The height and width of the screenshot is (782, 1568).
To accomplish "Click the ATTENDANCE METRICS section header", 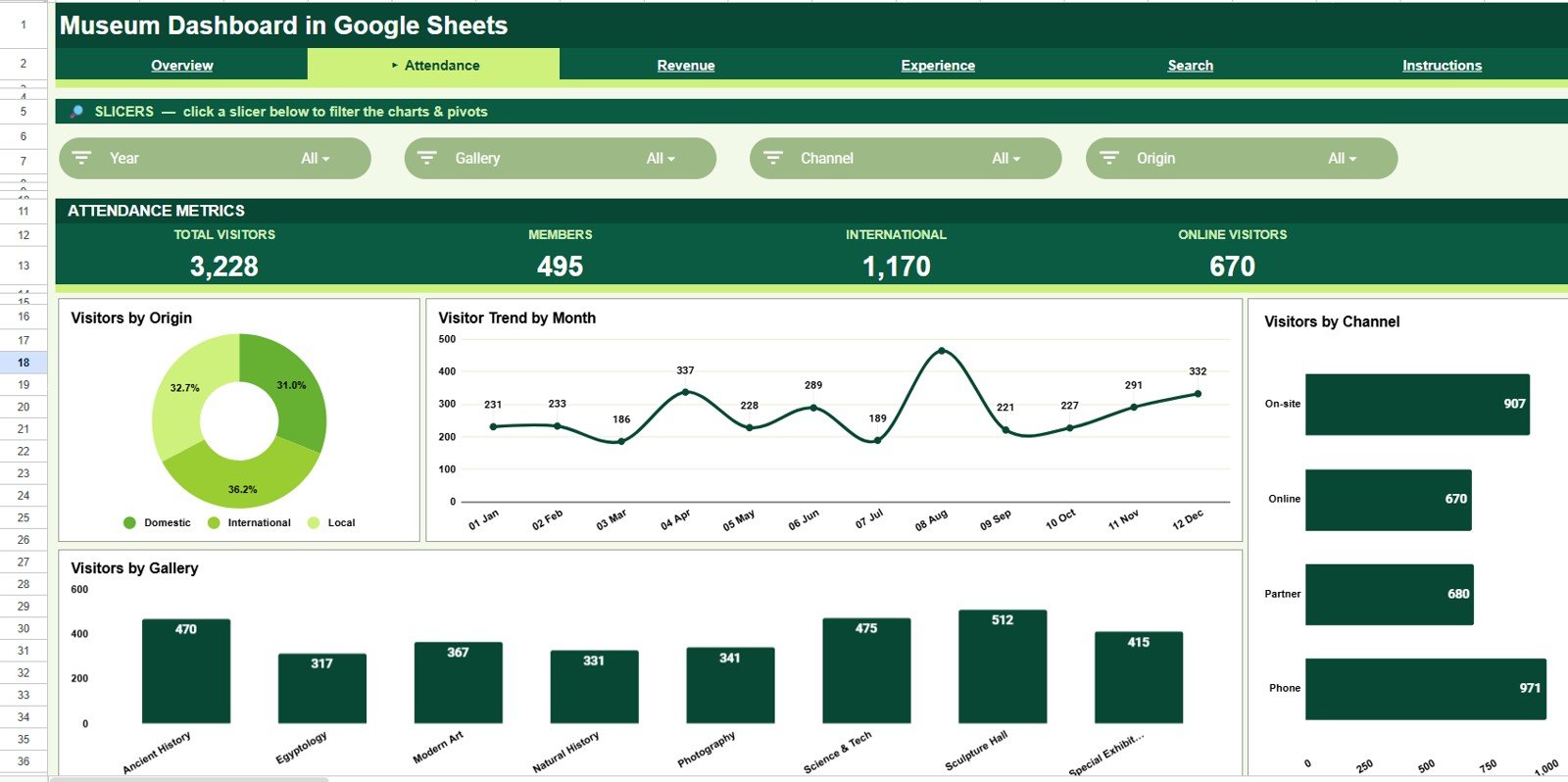I will click(x=157, y=211).
